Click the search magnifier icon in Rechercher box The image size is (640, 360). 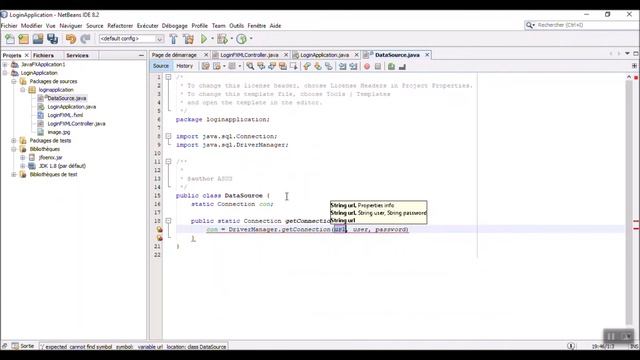click(x=530, y=25)
